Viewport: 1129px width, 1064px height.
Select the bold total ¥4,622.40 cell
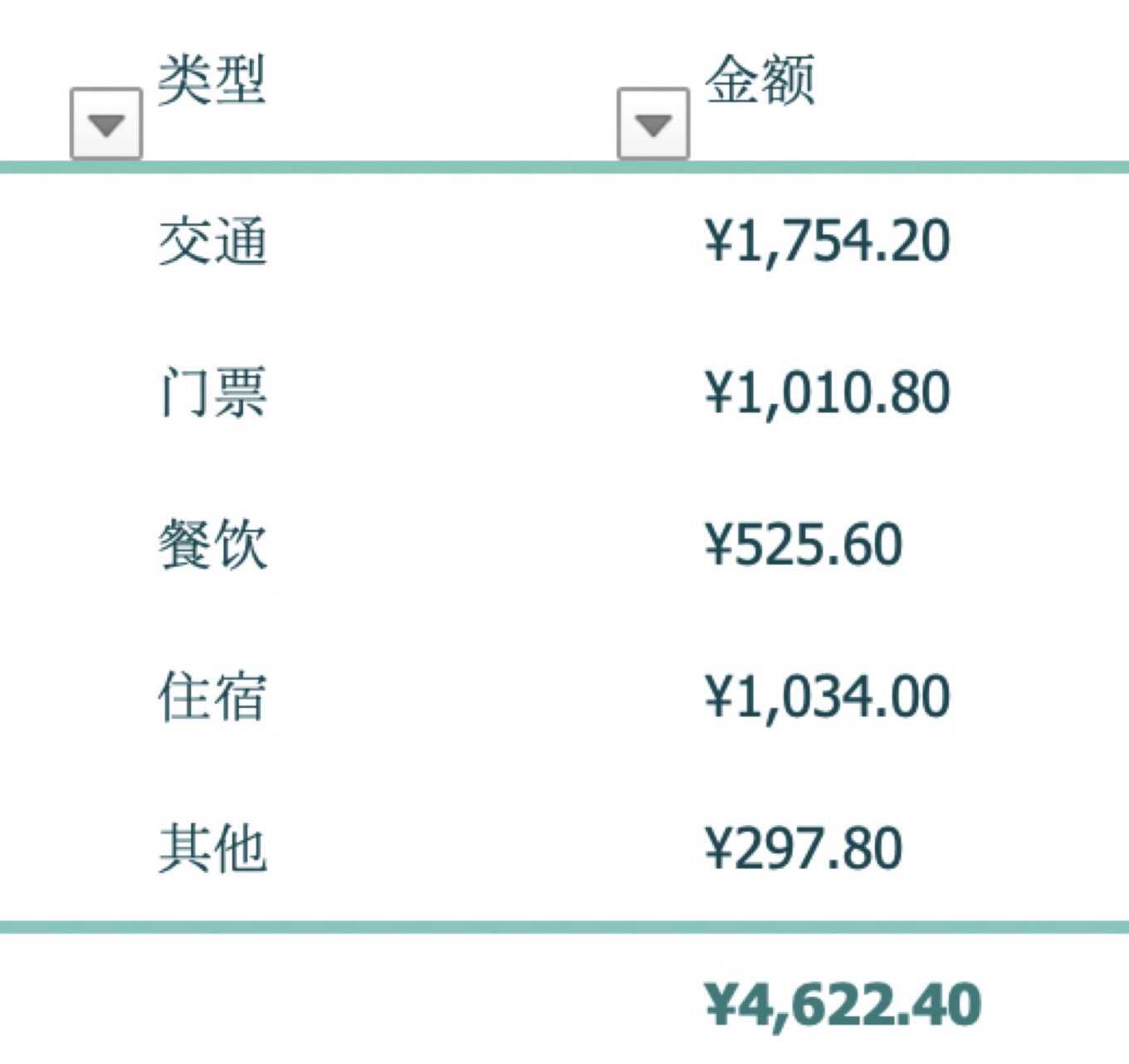(x=842, y=1004)
